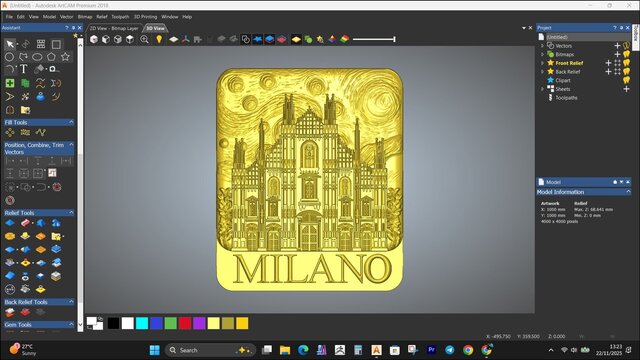Collapse the Model Information section
The image size is (640, 360).
pos(628,191)
